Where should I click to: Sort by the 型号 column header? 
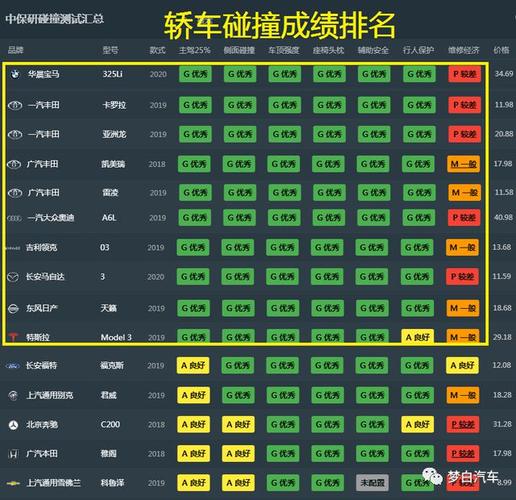(110, 50)
